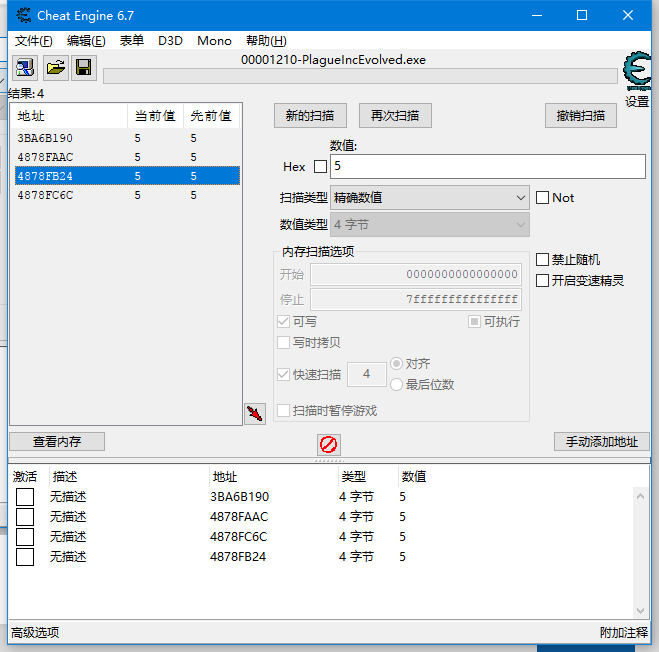Viewport: 659px width, 652px height.
Task: Click 4 字节 type of 3BA6B190 entry
Action: [x=356, y=497]
